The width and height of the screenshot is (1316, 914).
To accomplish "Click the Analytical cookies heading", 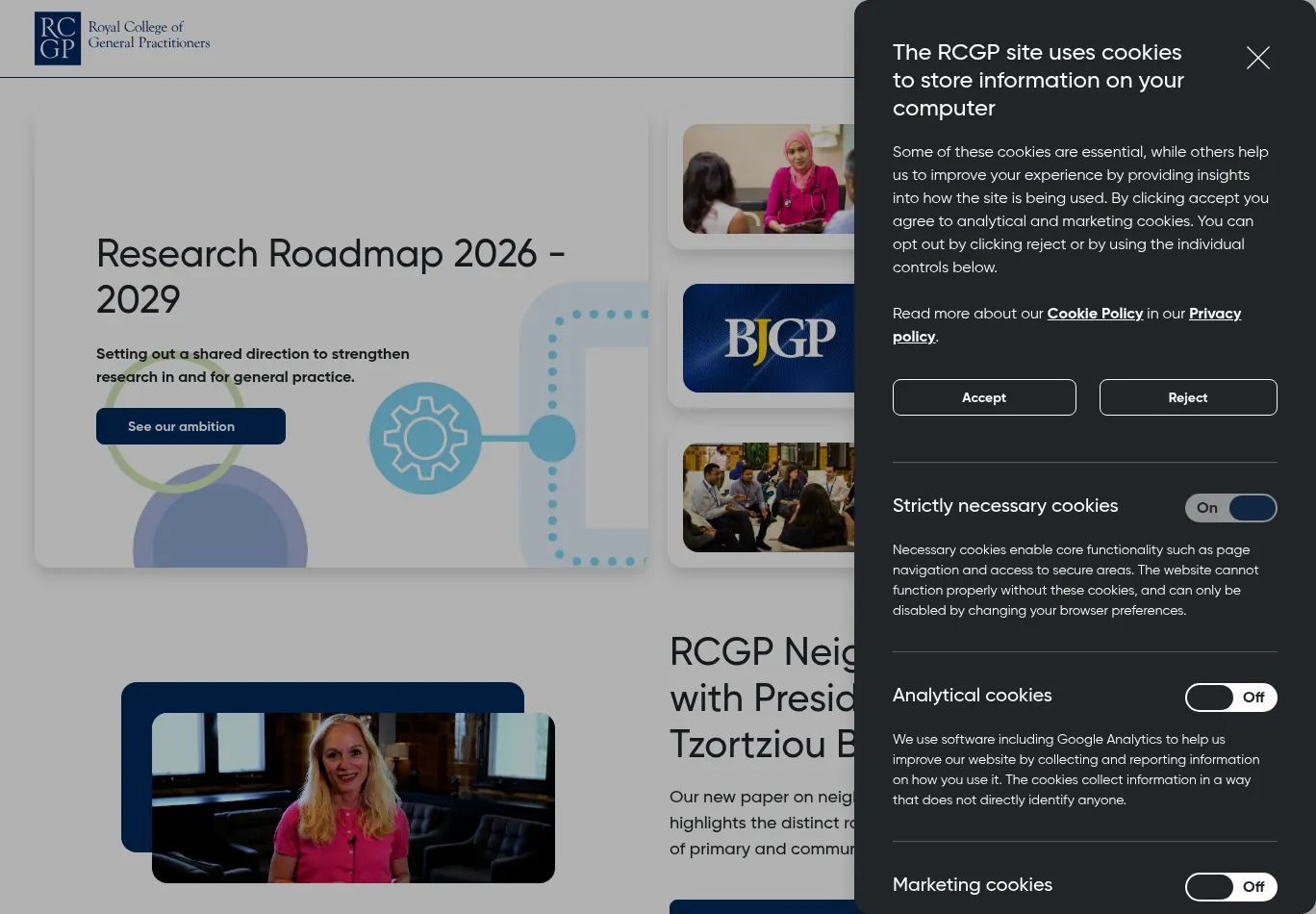I will 973,696.
